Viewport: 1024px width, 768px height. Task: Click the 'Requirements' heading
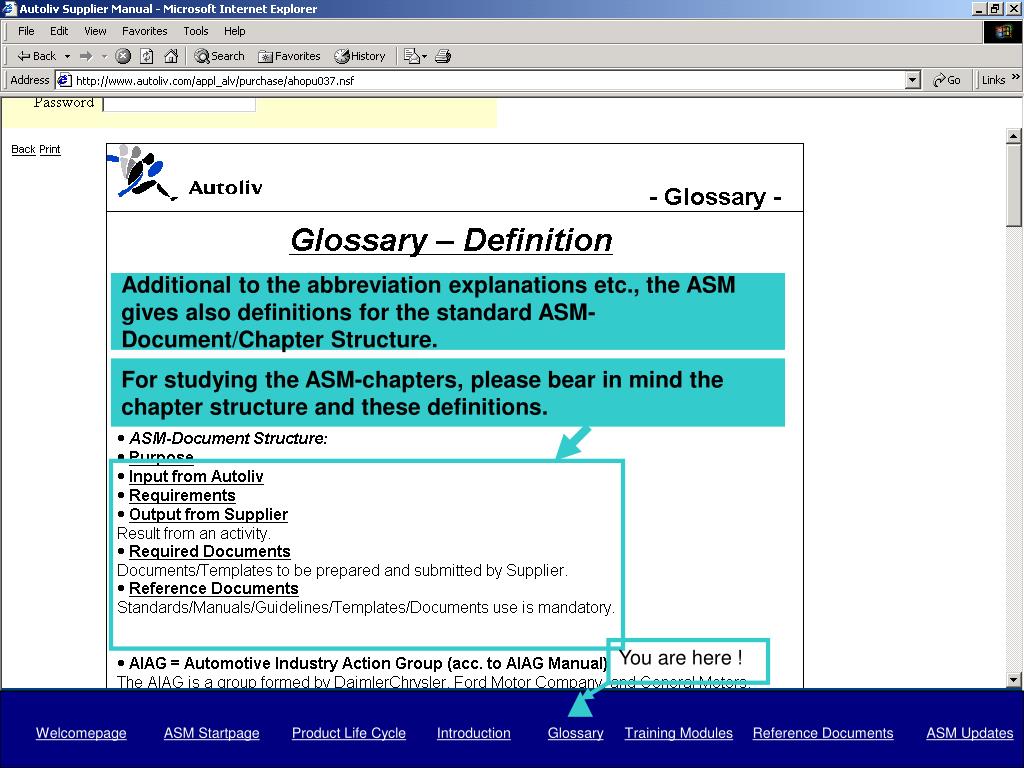coord(182,496)
